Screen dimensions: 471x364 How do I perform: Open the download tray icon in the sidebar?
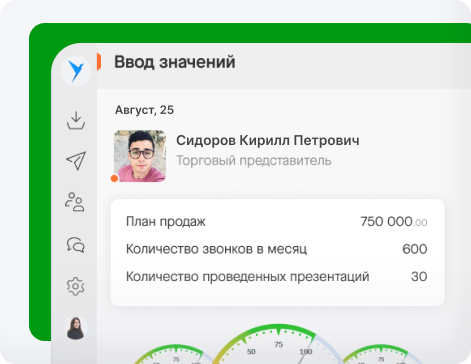[x=76, y=120]
